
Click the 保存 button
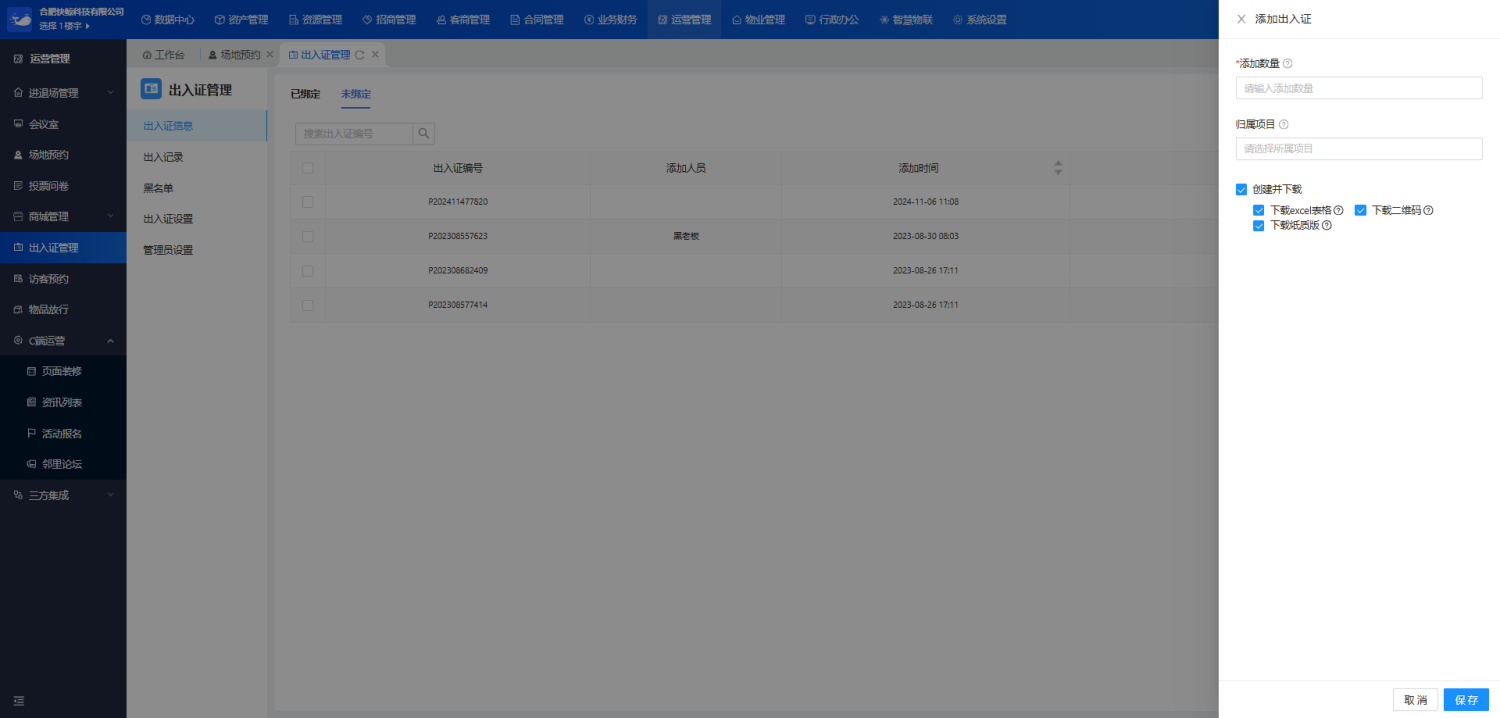point(1466,700)
